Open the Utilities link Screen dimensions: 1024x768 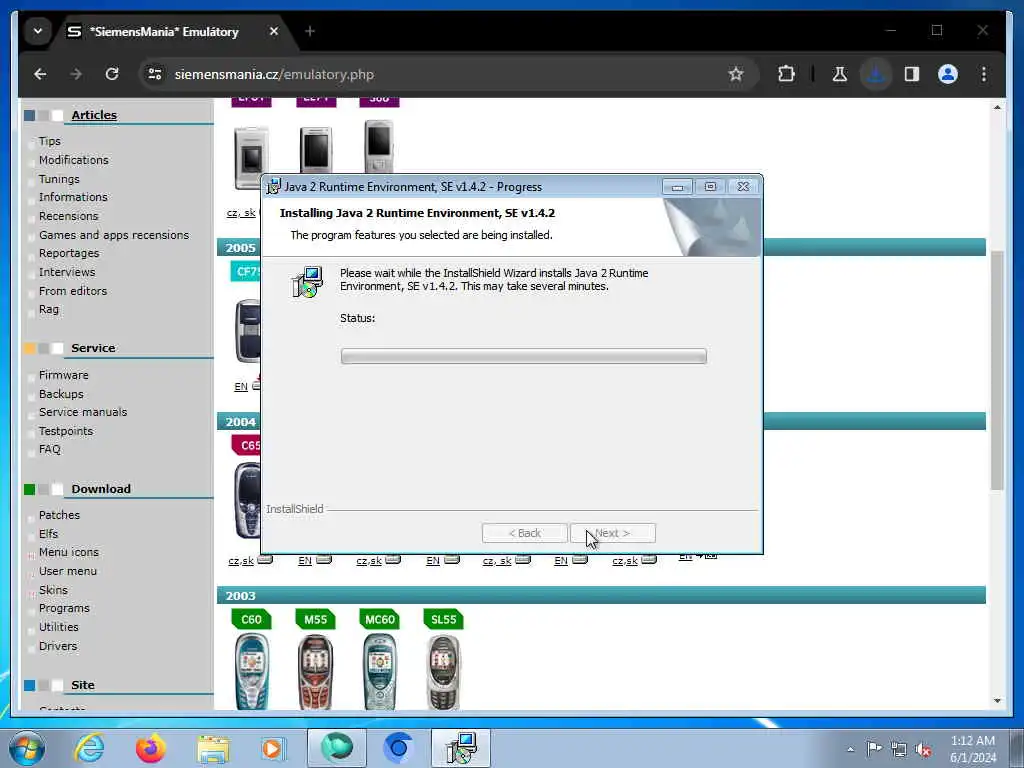point(59,627)
